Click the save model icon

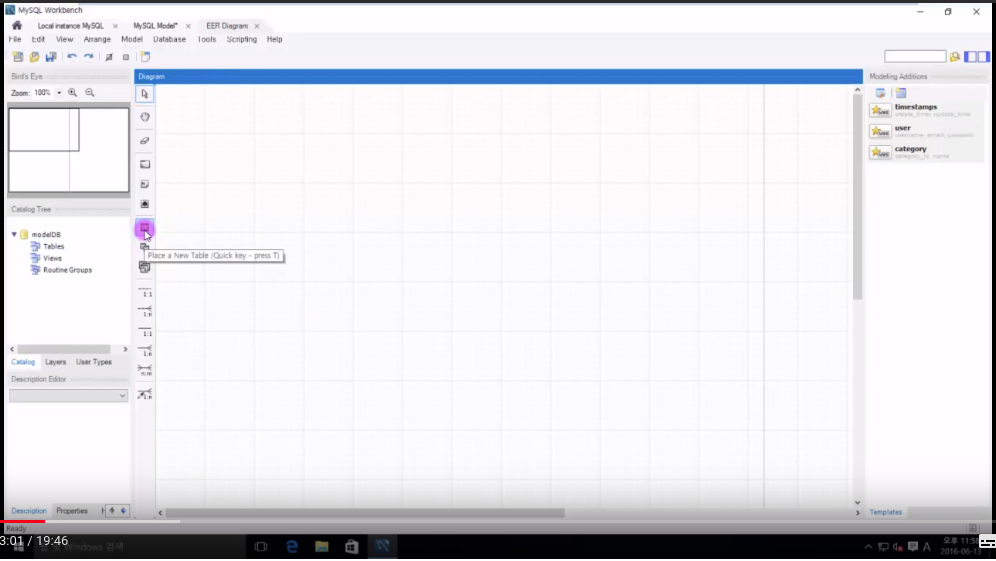(51, 57)
